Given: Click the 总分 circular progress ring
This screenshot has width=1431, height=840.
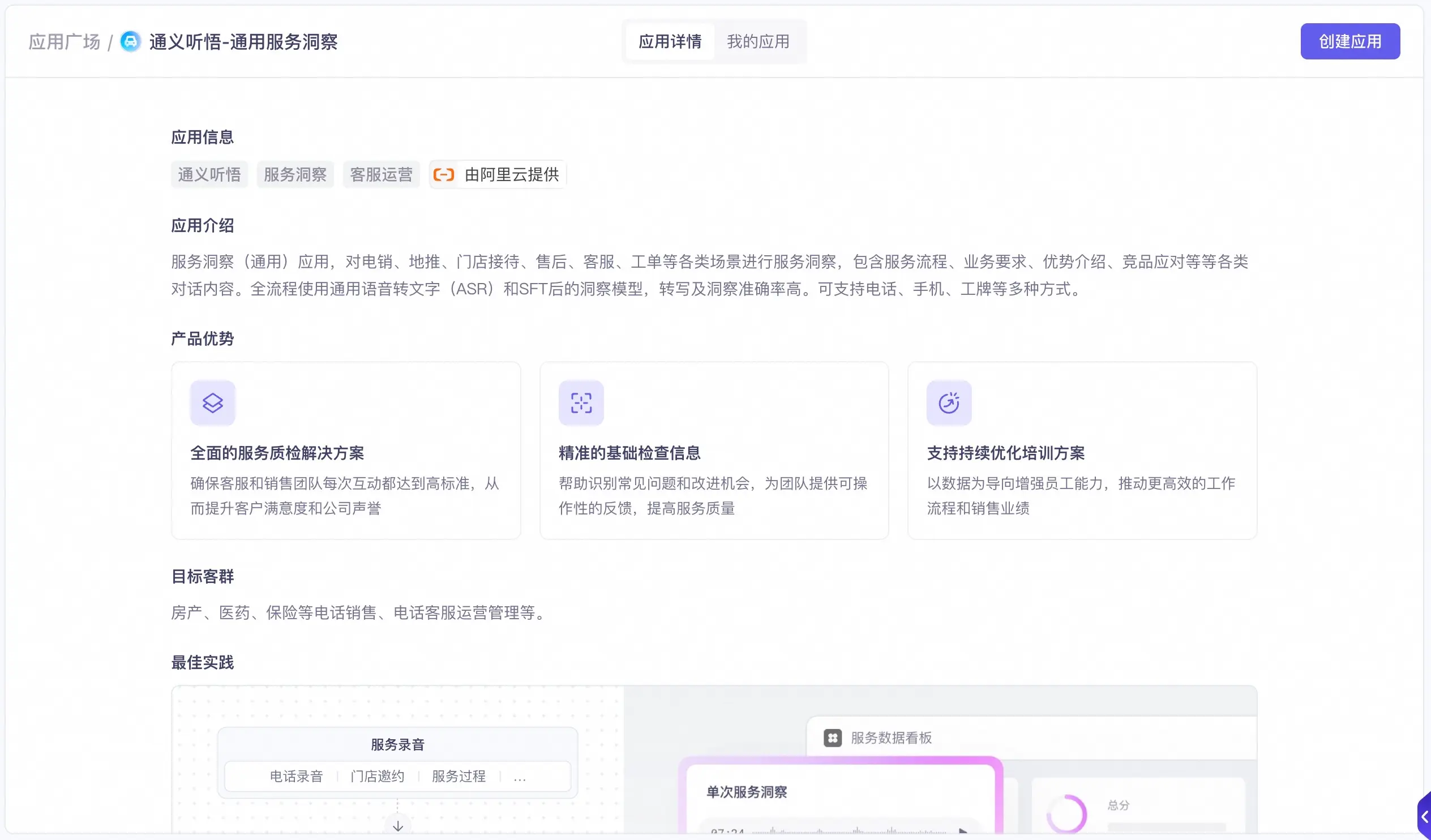Looking at the screenshot, I should tap(1066, 815).
